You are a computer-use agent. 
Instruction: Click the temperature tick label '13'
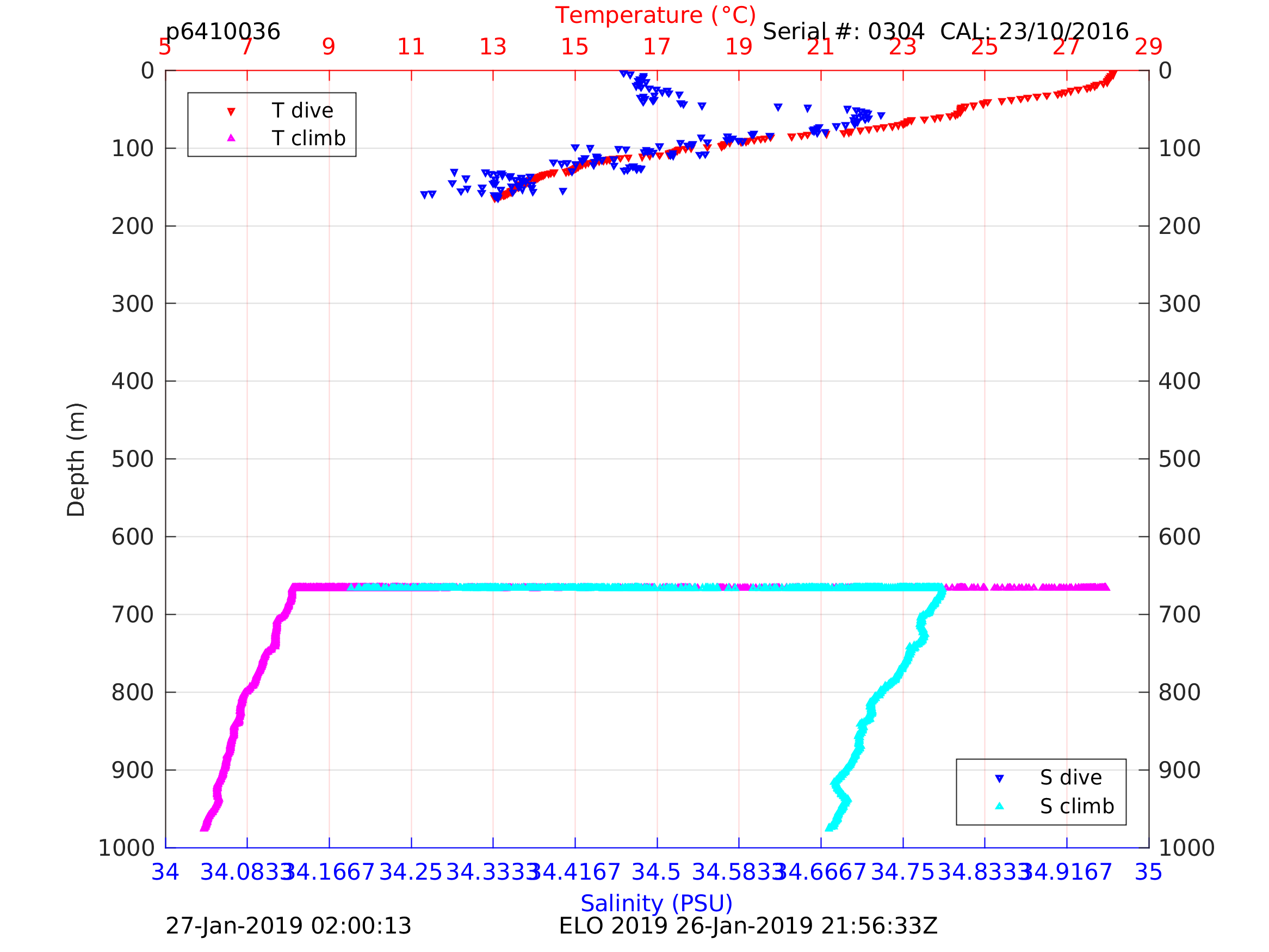493,47
